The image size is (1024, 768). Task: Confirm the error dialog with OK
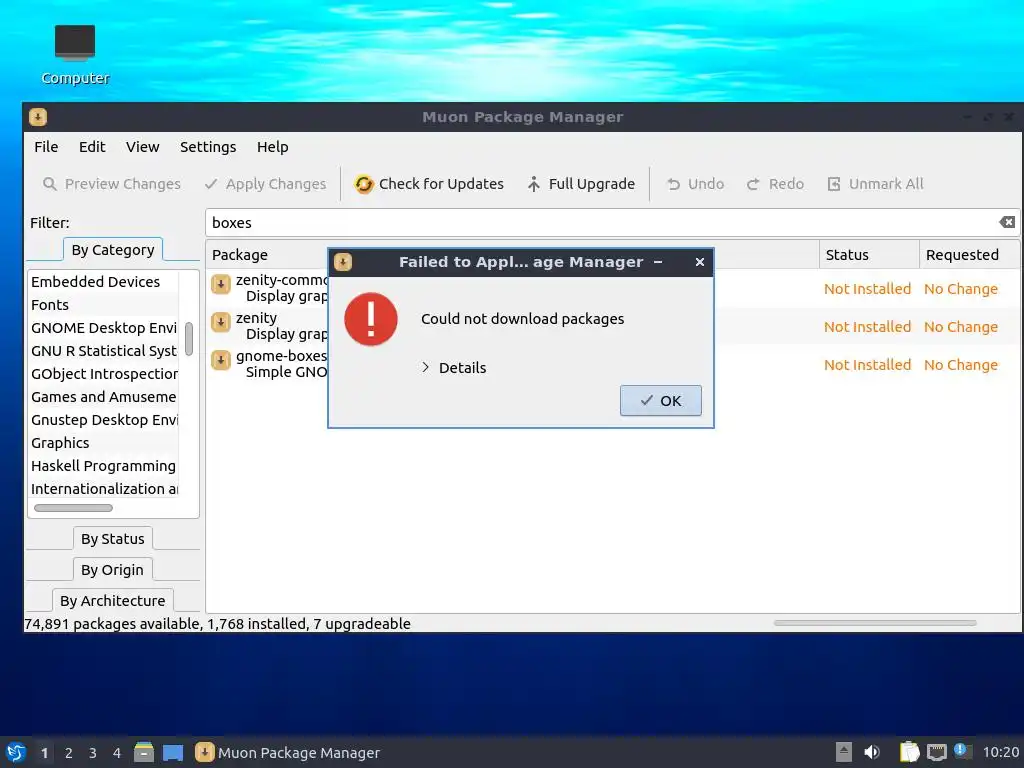[x=661, y=400]
